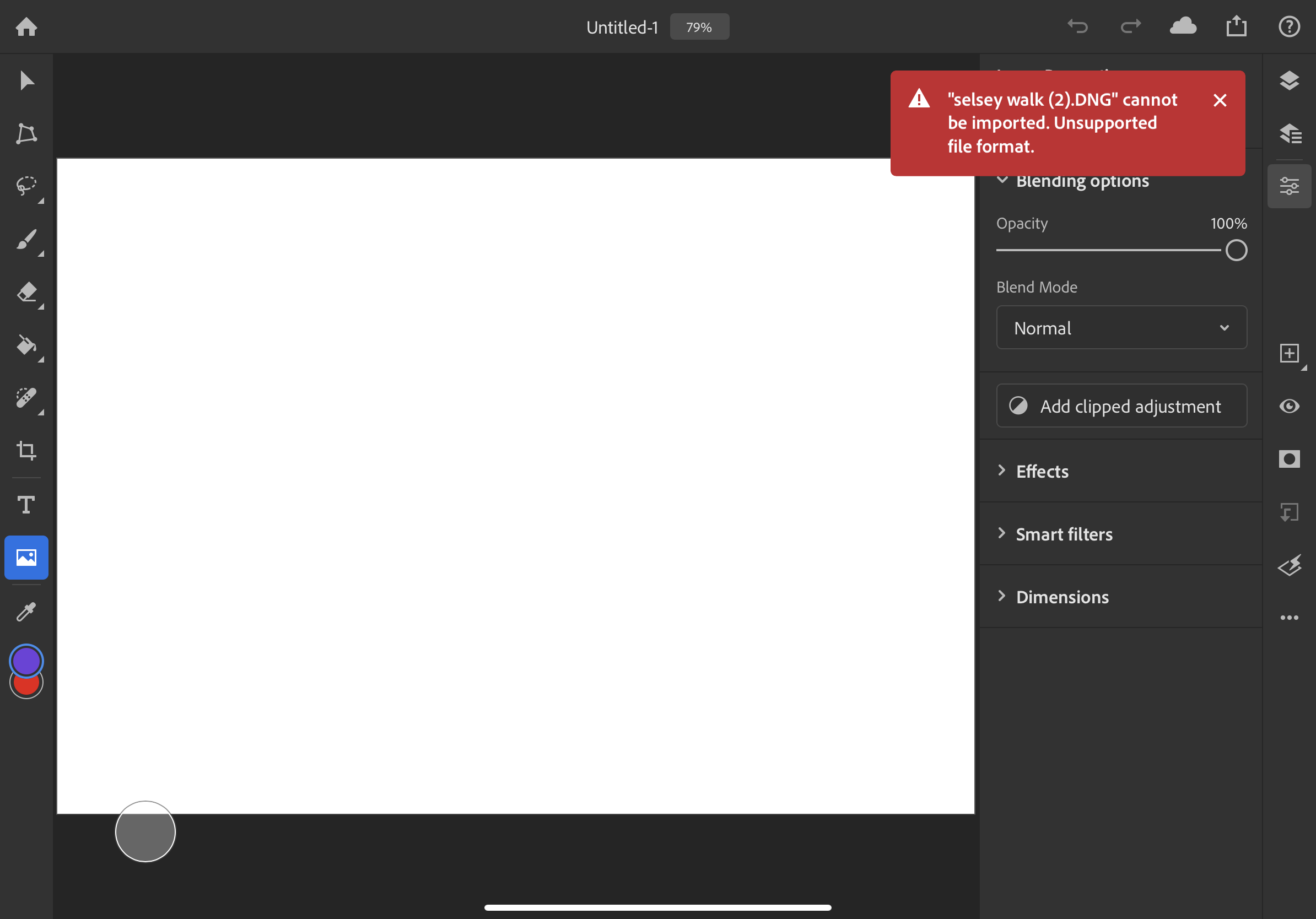Image resolution: width=1316 pixels, height=919 pixels.
Task: Select the Spot Healing tool
Action: click(26, 398)
